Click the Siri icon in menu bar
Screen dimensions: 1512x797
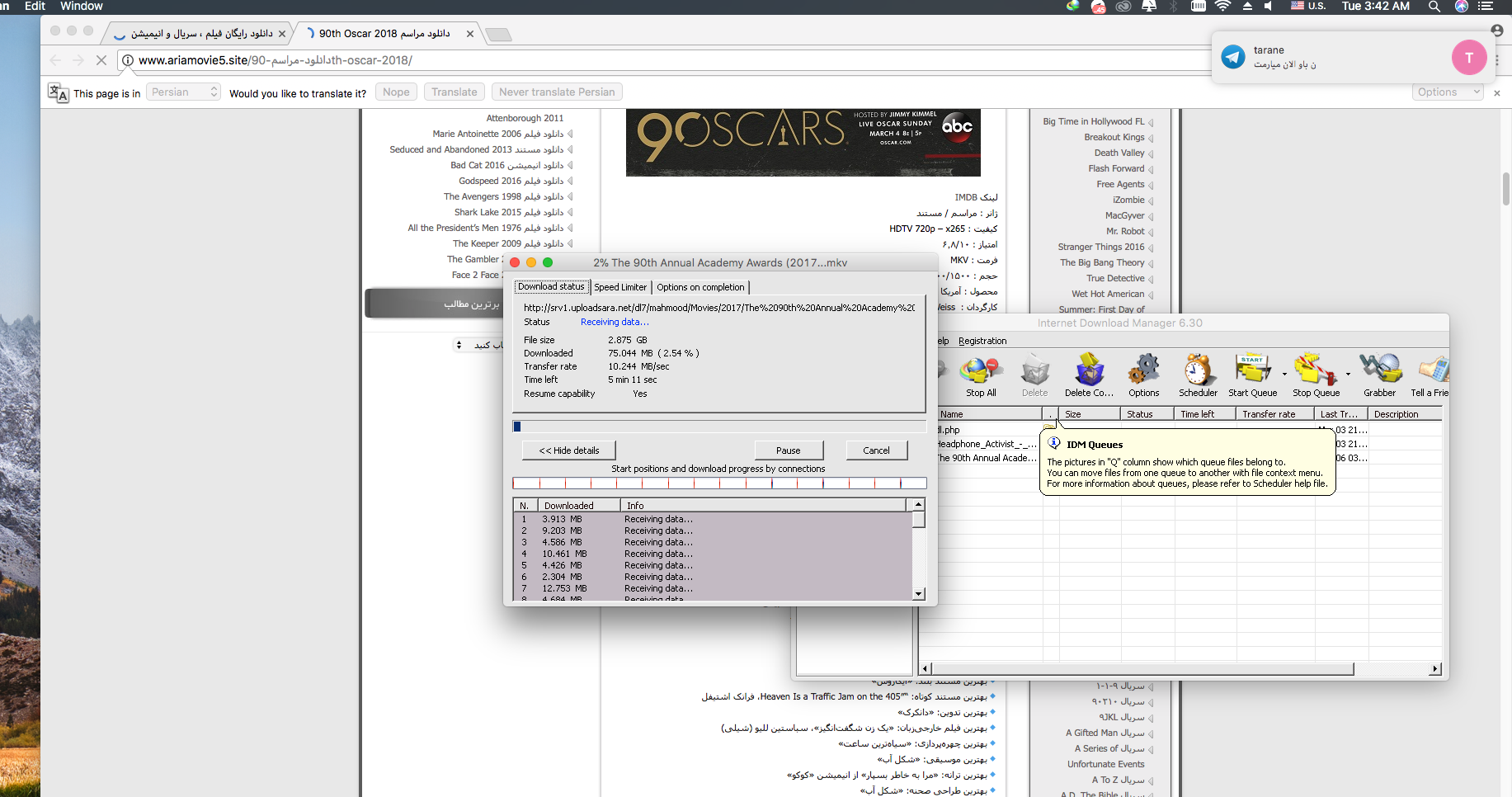point(1461,7)
